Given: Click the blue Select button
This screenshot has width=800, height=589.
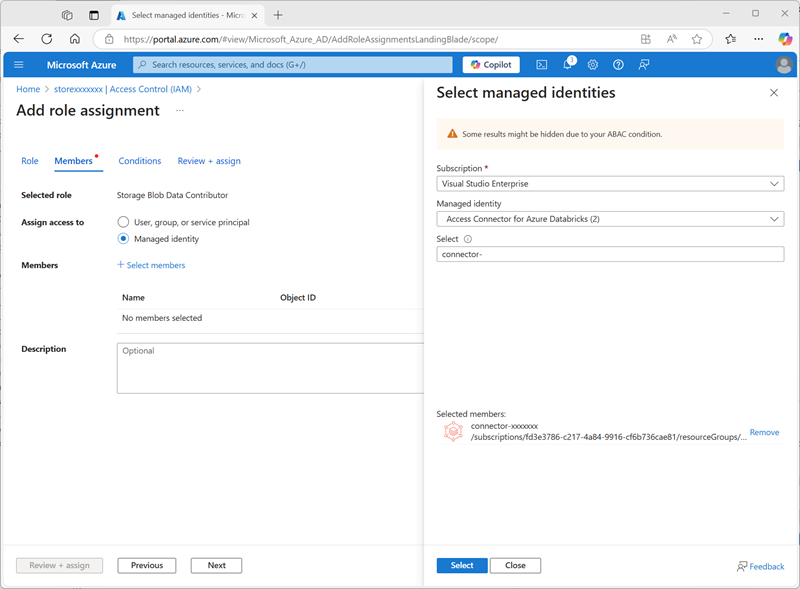Looking at the screenshot, I should pyautogui.click(x=462, y=565).
